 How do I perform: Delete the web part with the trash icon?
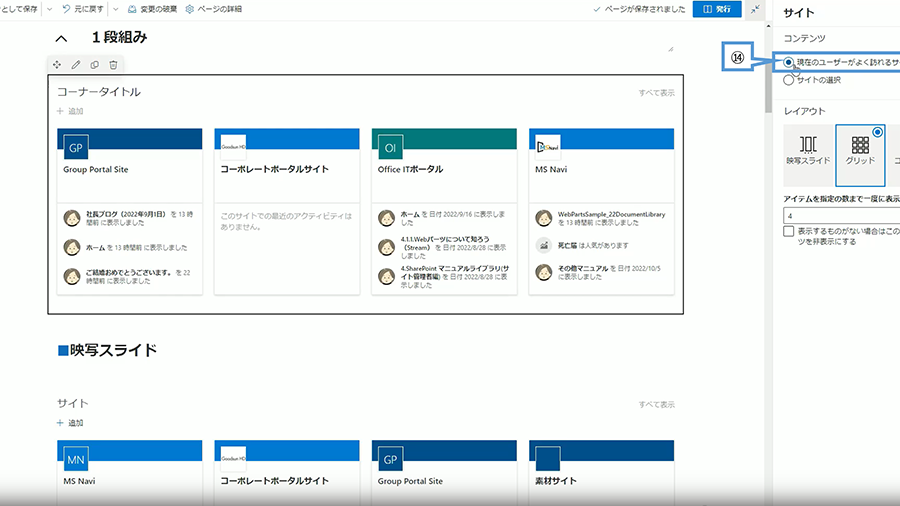113,64
